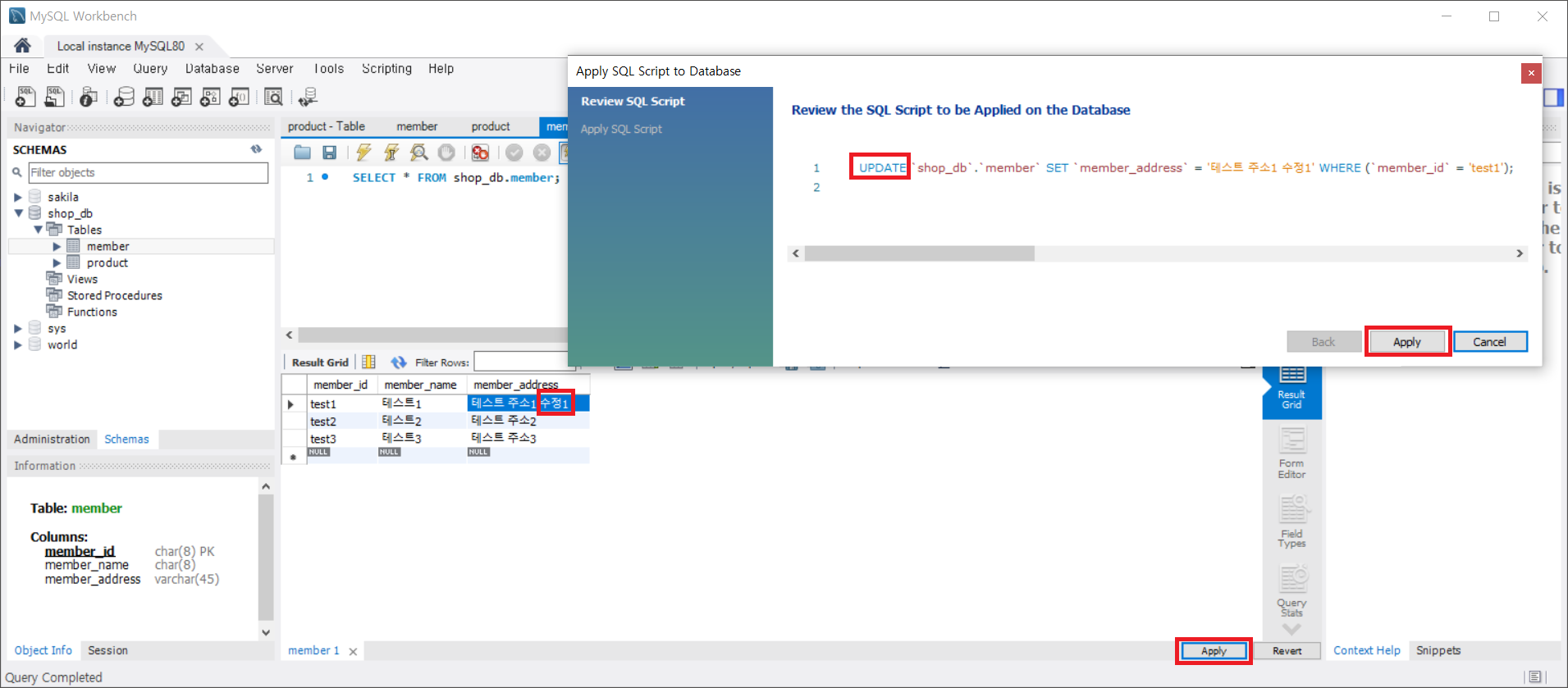1568x688 pixels.
Task: Create a new SQL tab icon
Action: click(25, 97)
